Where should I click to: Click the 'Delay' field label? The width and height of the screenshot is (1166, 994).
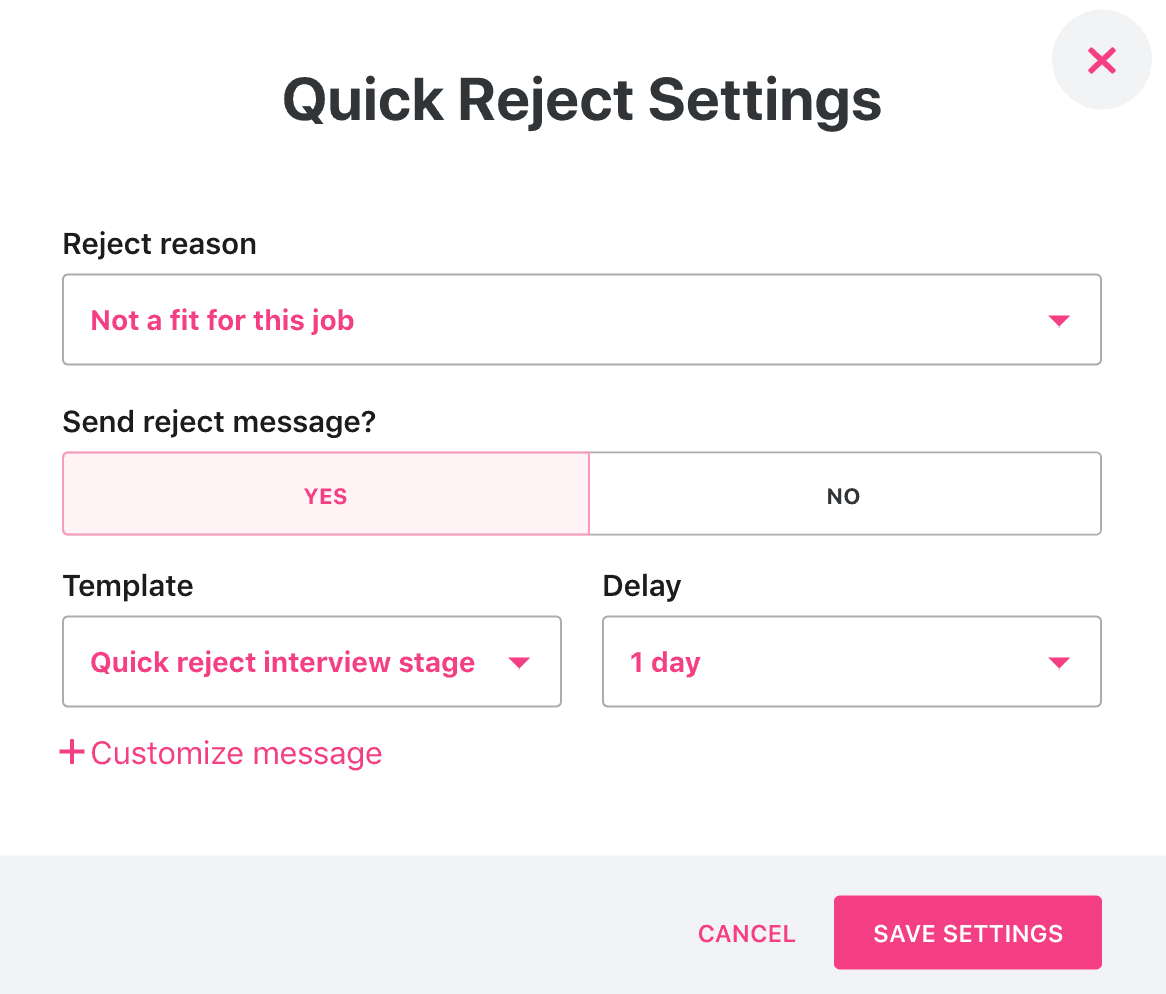(642, 586)
